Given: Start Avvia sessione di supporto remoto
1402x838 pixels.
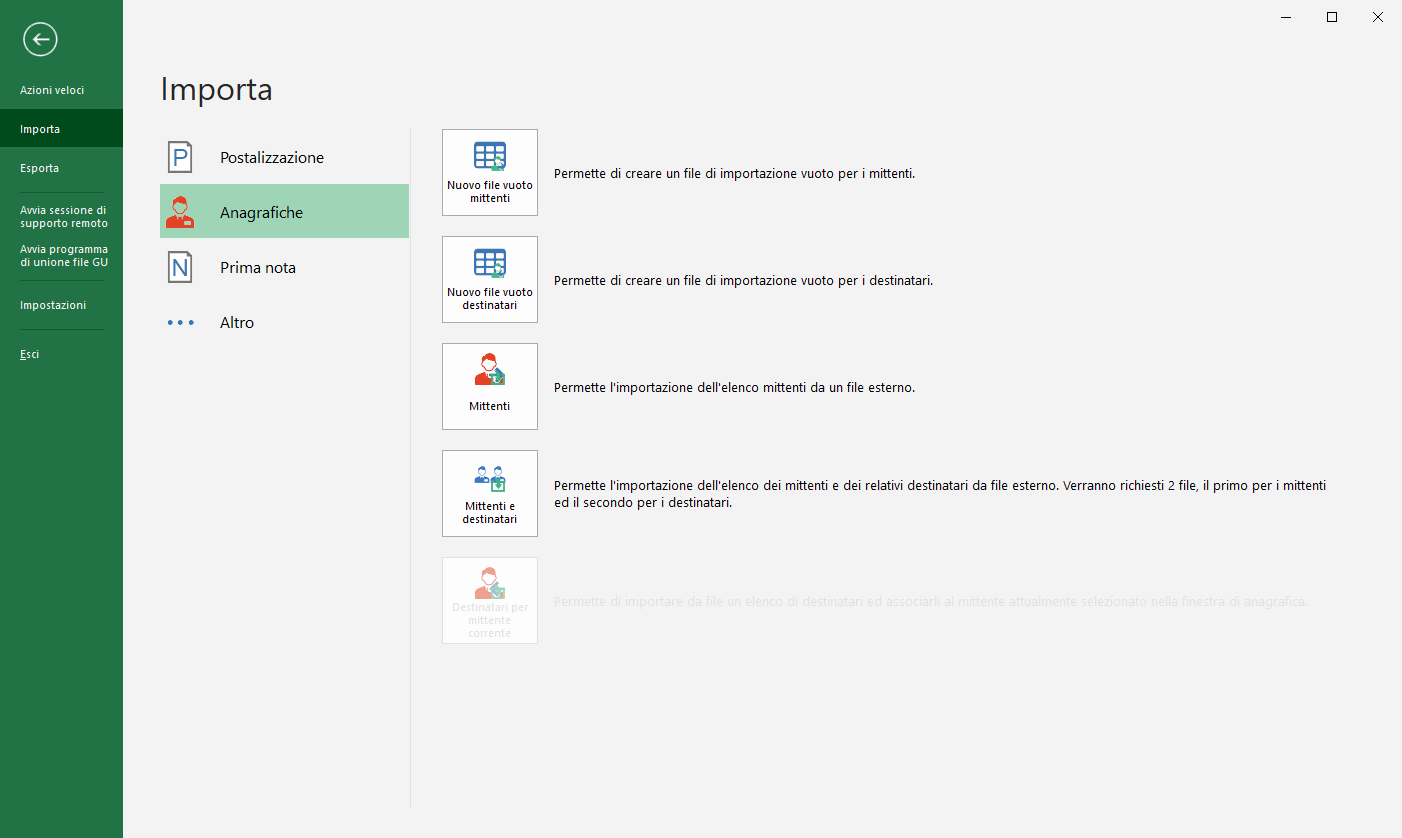Looking at the screenshot, I should [63, 217].
